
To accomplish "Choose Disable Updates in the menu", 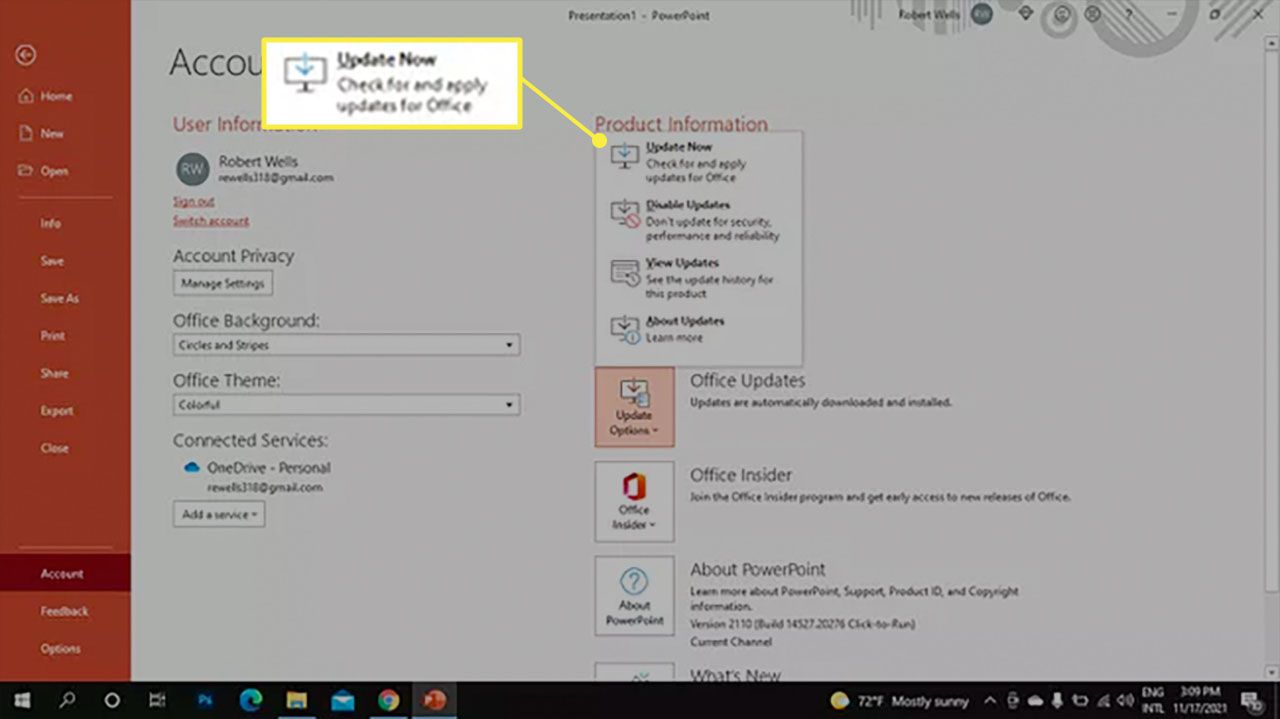I will pyautogui.click(x=697, y=220).
